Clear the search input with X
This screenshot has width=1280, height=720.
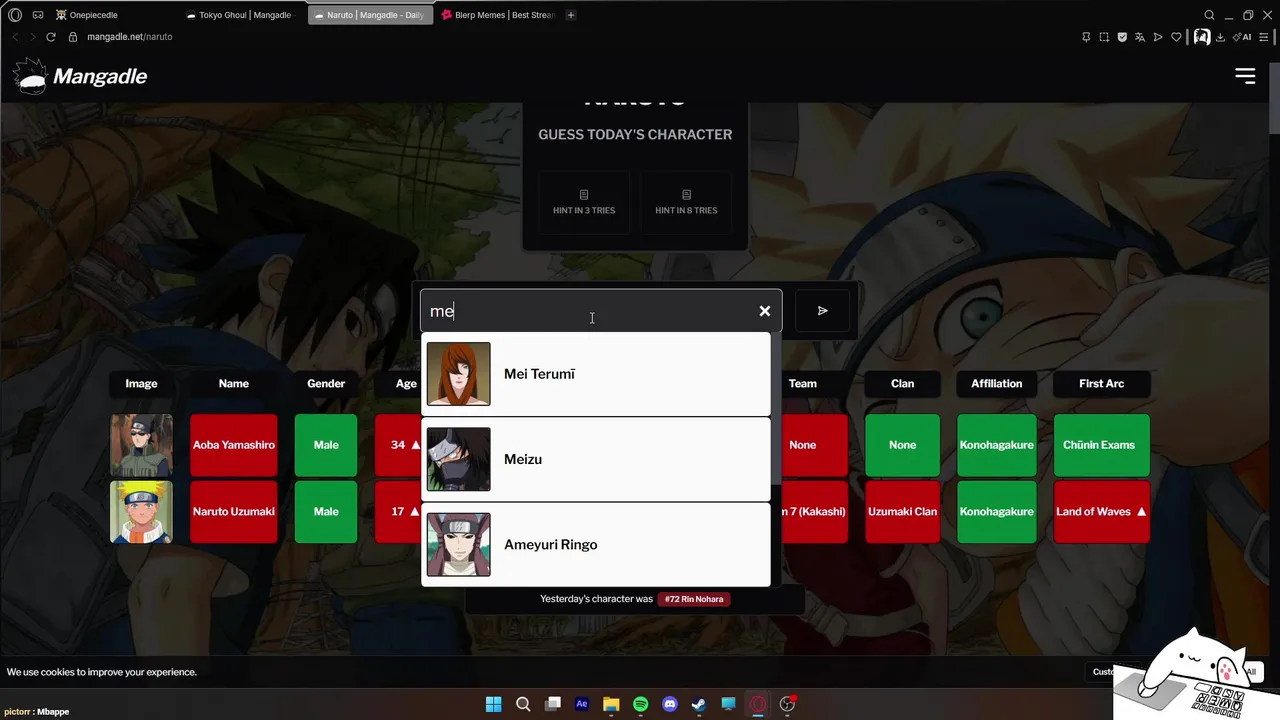(x=765, y=311)
